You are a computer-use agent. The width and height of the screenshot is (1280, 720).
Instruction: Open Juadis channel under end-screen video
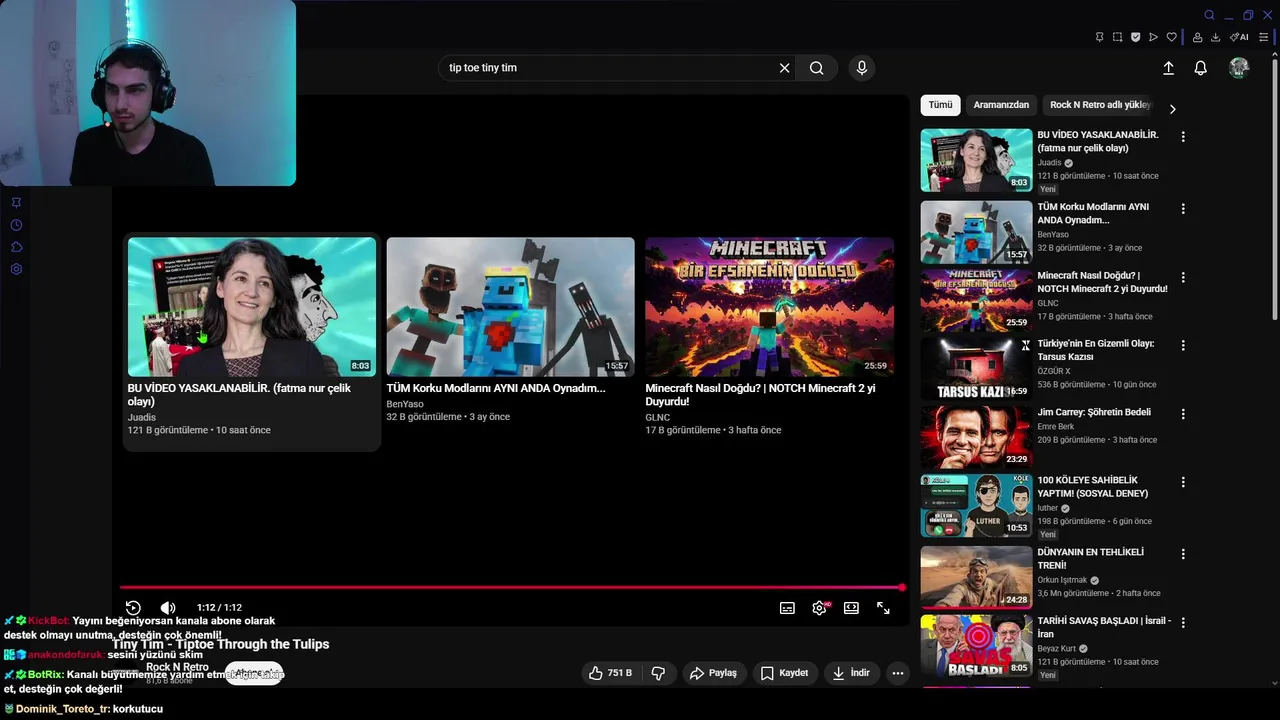pyautogui.click(x=142, y=417)
